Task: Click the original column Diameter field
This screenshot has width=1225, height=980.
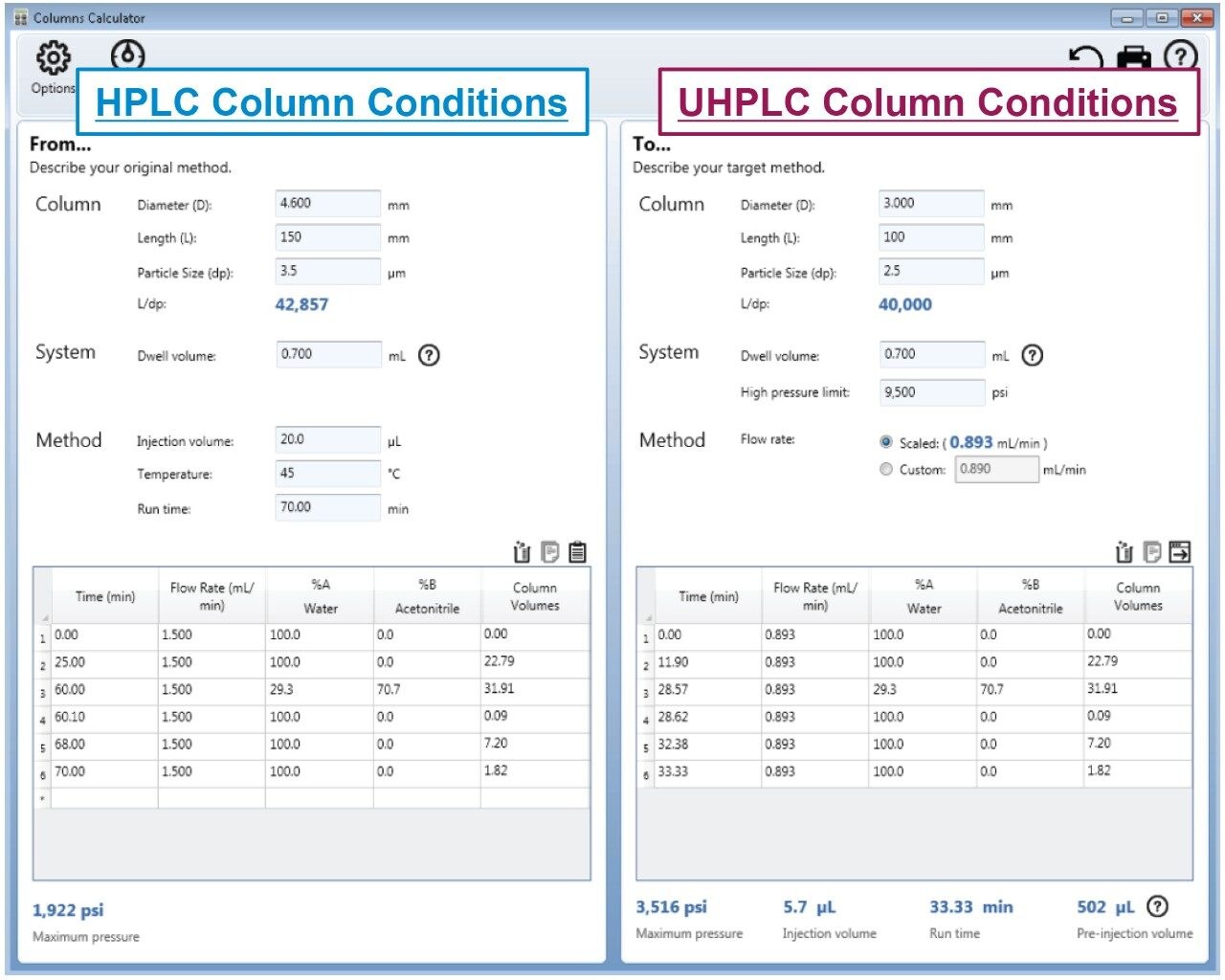Action: pos(327,204)
